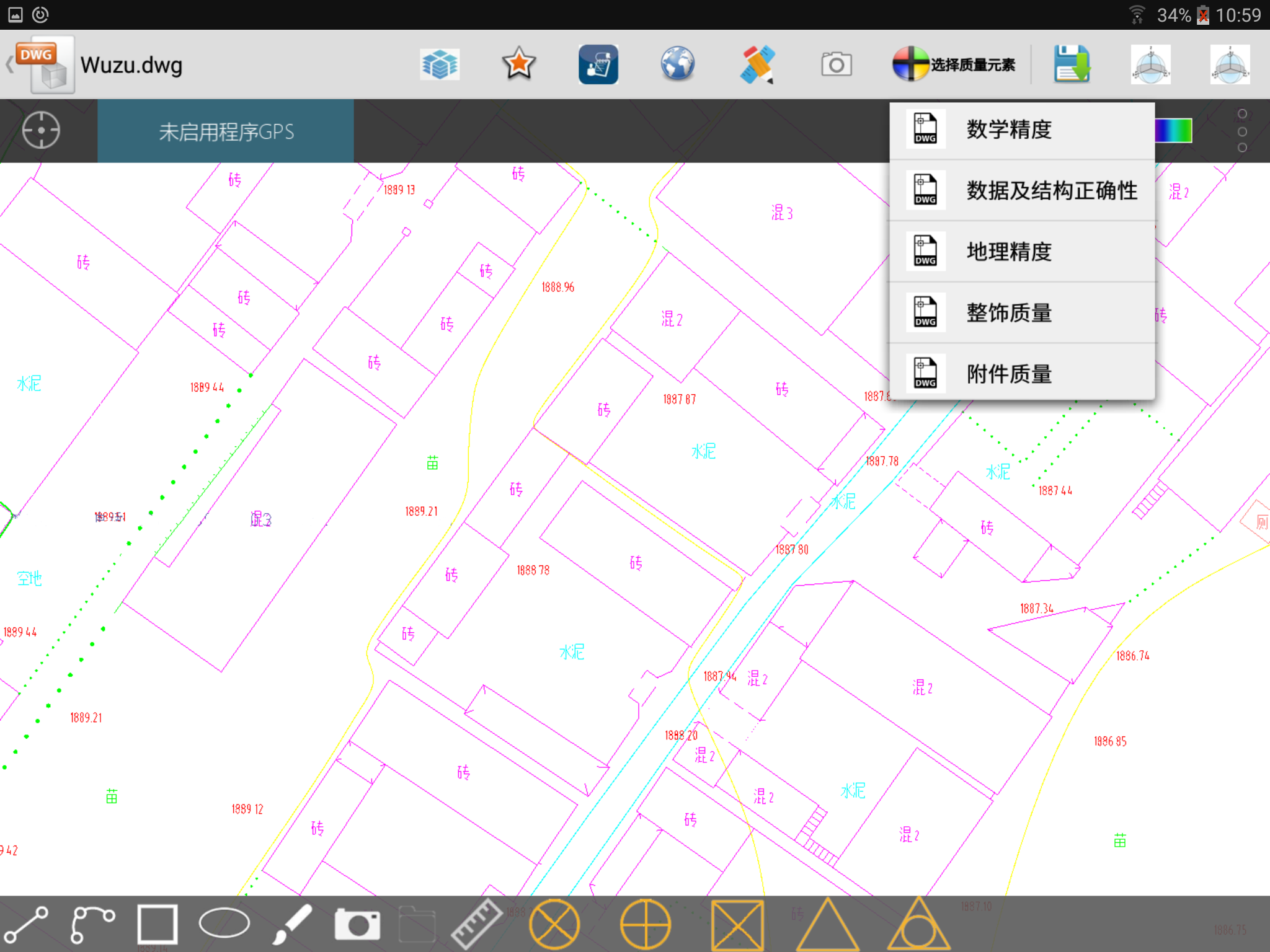Image resolution: width=1270 pixels, height=952 pixels.
Task: Select the pencil and ruler edit tool
Action: click(x=757, y=64)
